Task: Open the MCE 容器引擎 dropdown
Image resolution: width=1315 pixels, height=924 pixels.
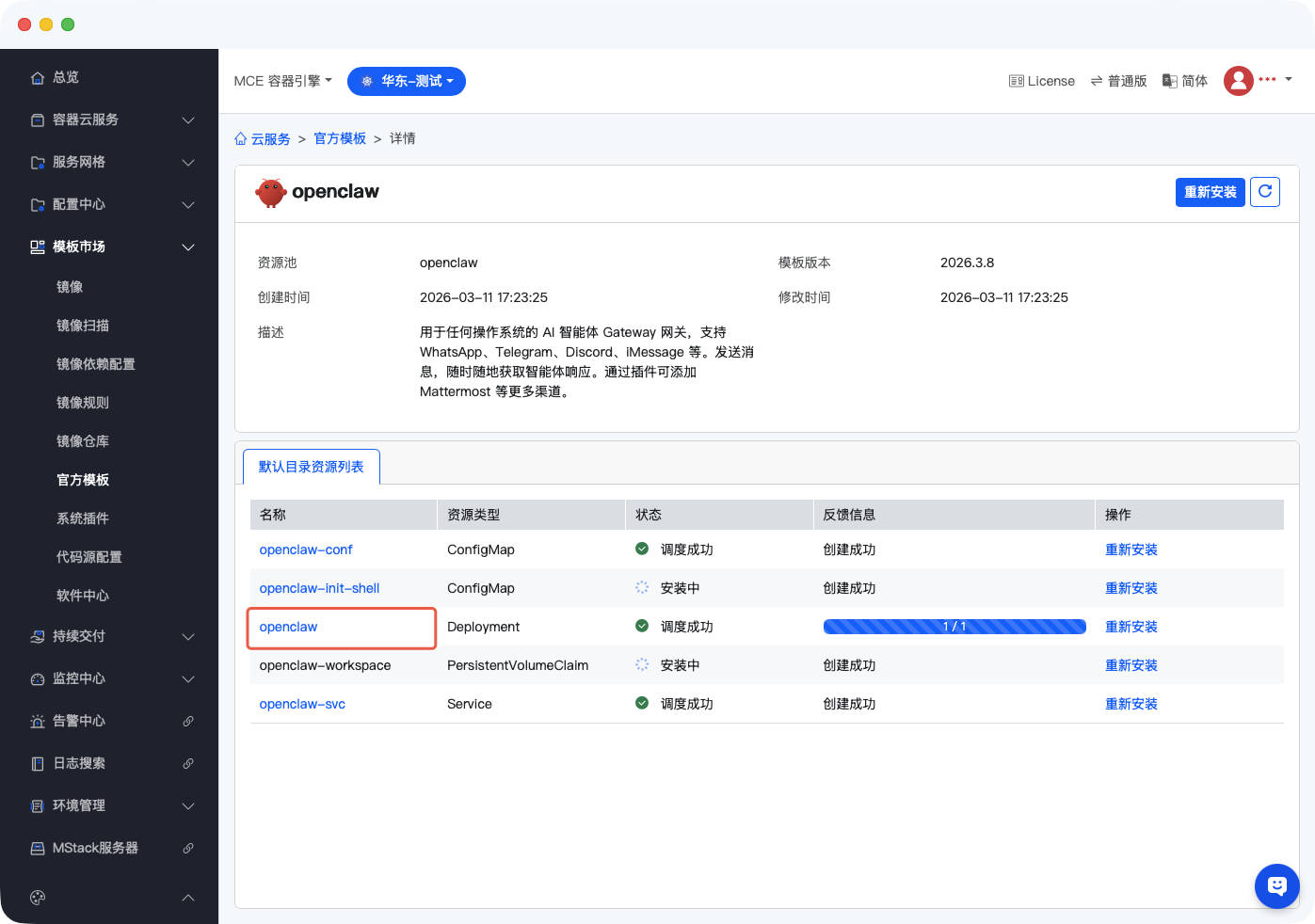Action: click(x=282, y=81)
